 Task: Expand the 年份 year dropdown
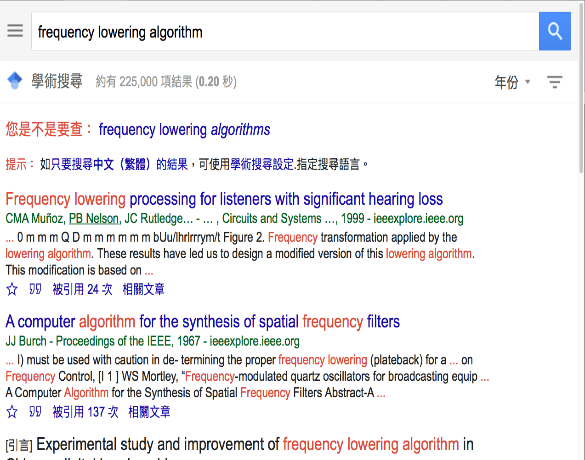(512, 82)
